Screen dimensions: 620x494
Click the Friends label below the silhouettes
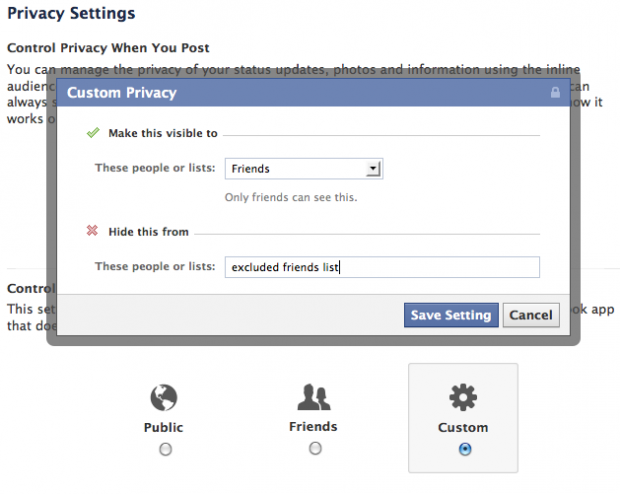tap(315, 426)
